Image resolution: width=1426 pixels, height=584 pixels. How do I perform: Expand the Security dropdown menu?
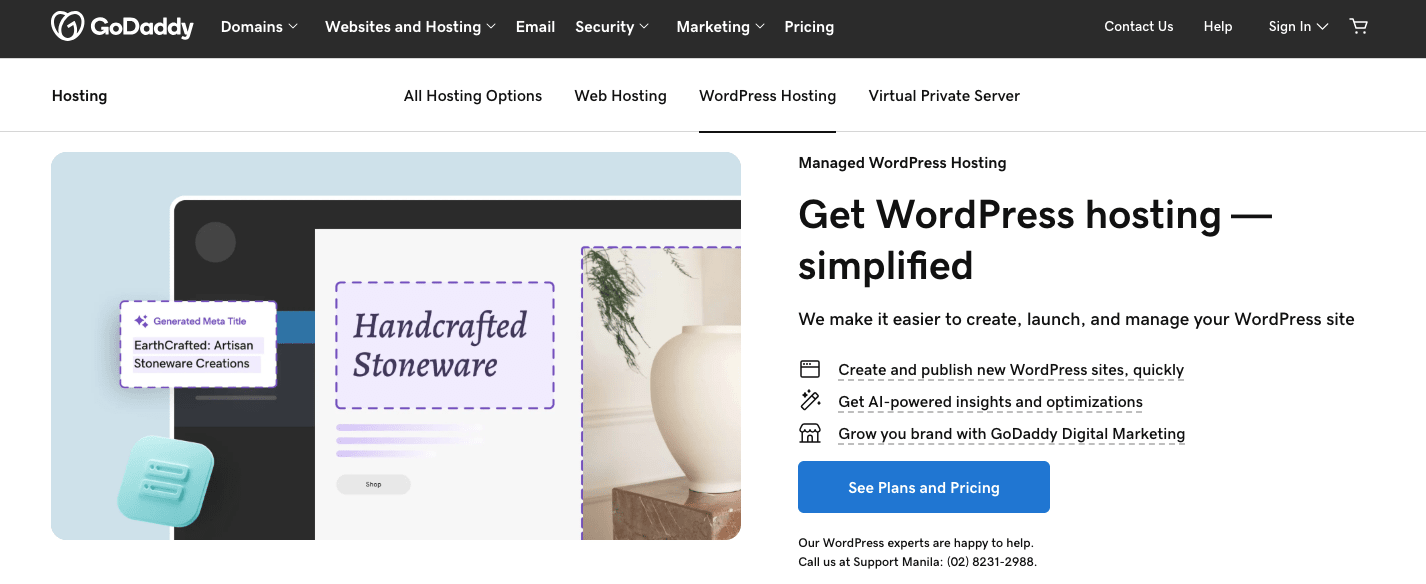pyautogui.click(x=612, y=27)
